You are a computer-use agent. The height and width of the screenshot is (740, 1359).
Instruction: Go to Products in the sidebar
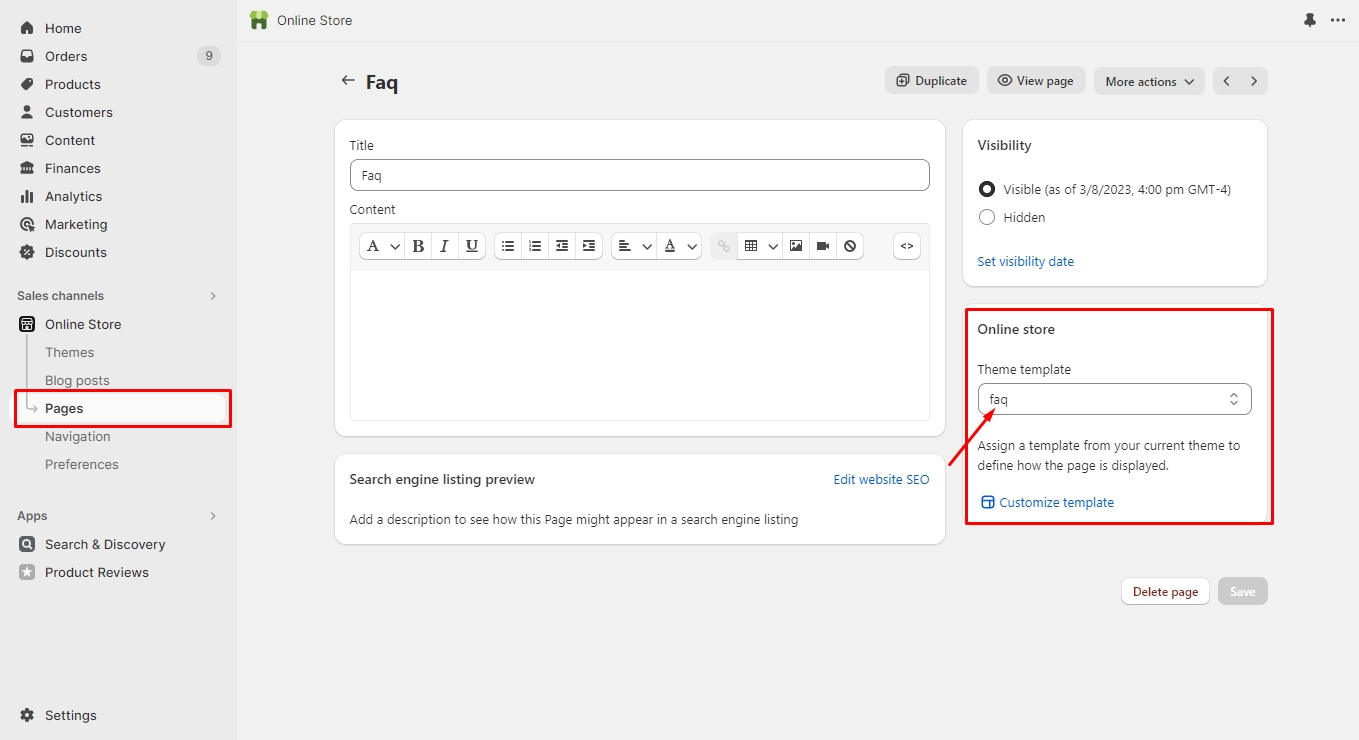73,84
